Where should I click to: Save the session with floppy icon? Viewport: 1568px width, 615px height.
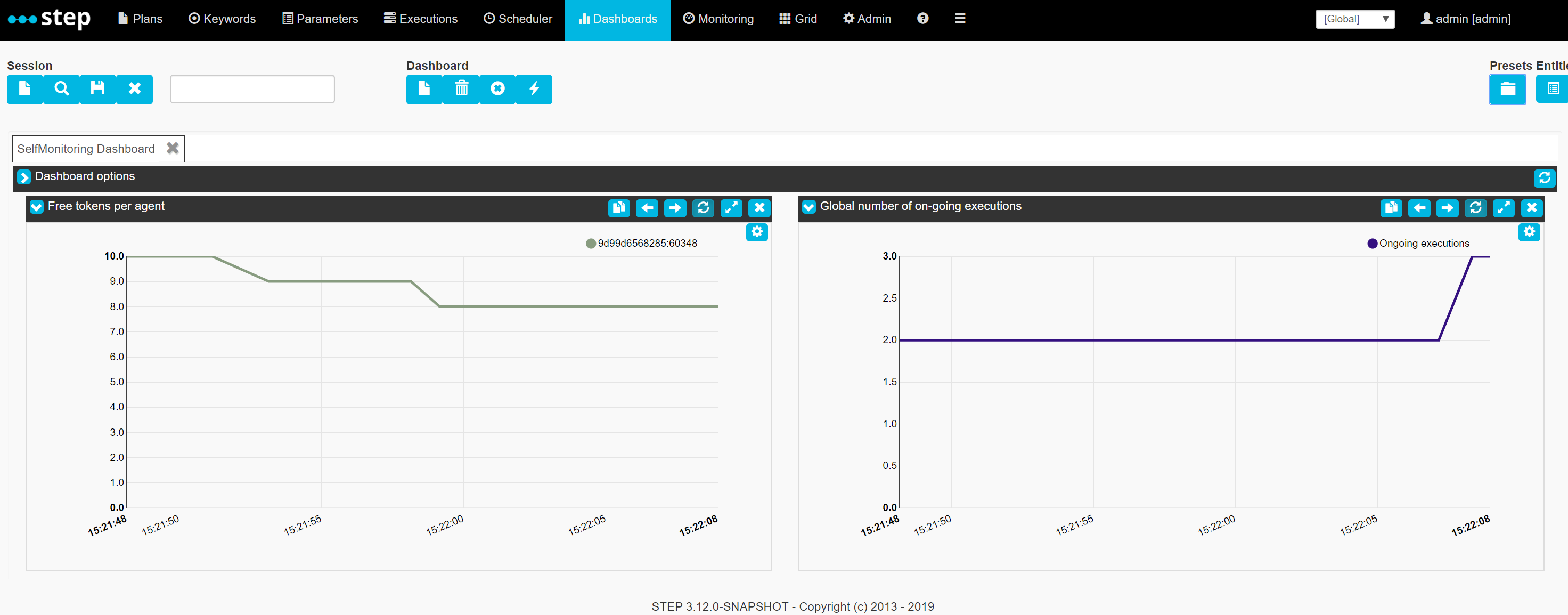click(98, 89)
